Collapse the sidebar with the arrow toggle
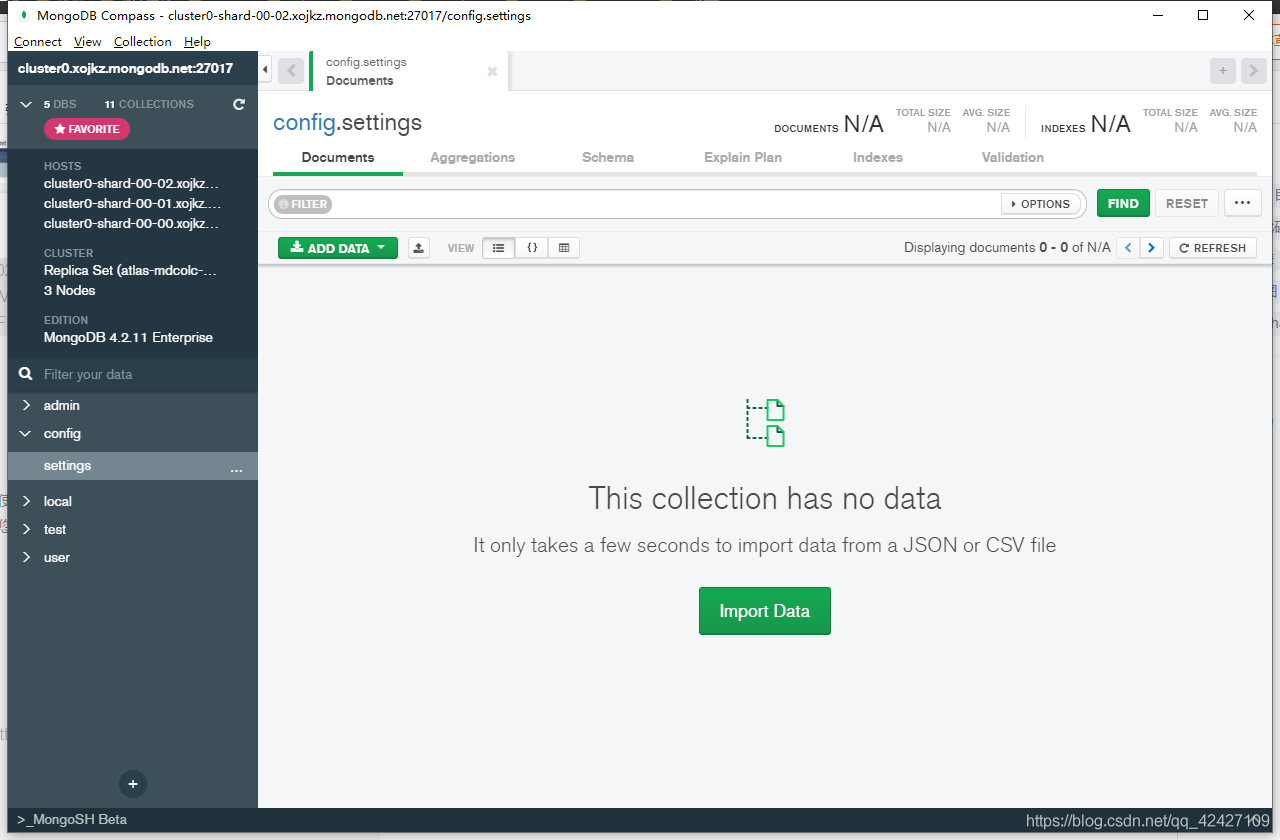The height and width of the screenshot is (840, 1280). coord(265,69)
